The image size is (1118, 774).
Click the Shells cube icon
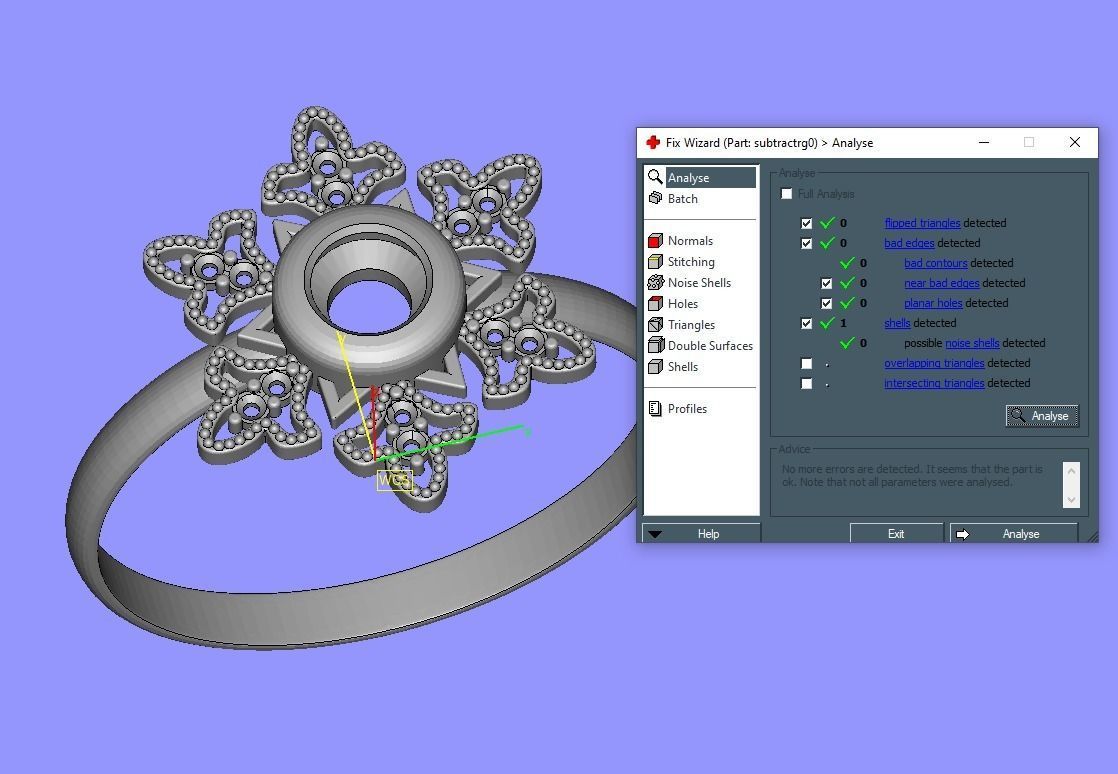[x=655, y=366]
